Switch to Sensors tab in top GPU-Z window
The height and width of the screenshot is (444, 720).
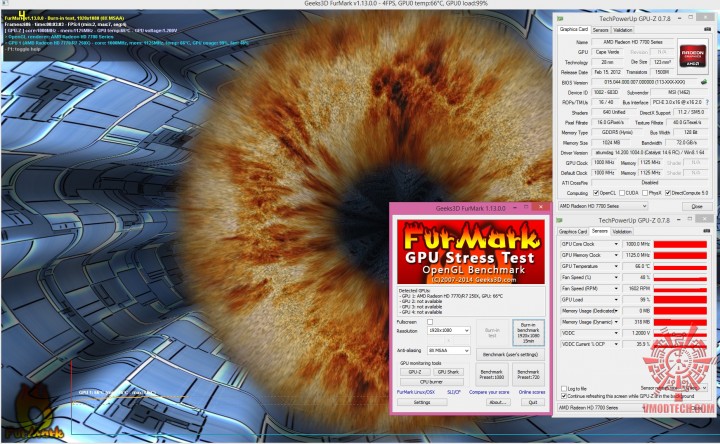600,30
